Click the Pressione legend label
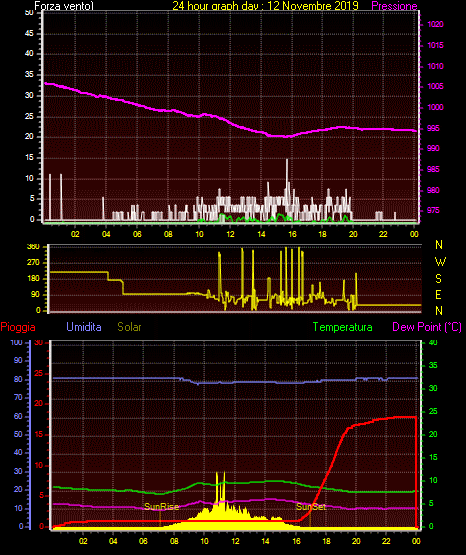The width and height of the screenshot is (466, 555). 394,6
